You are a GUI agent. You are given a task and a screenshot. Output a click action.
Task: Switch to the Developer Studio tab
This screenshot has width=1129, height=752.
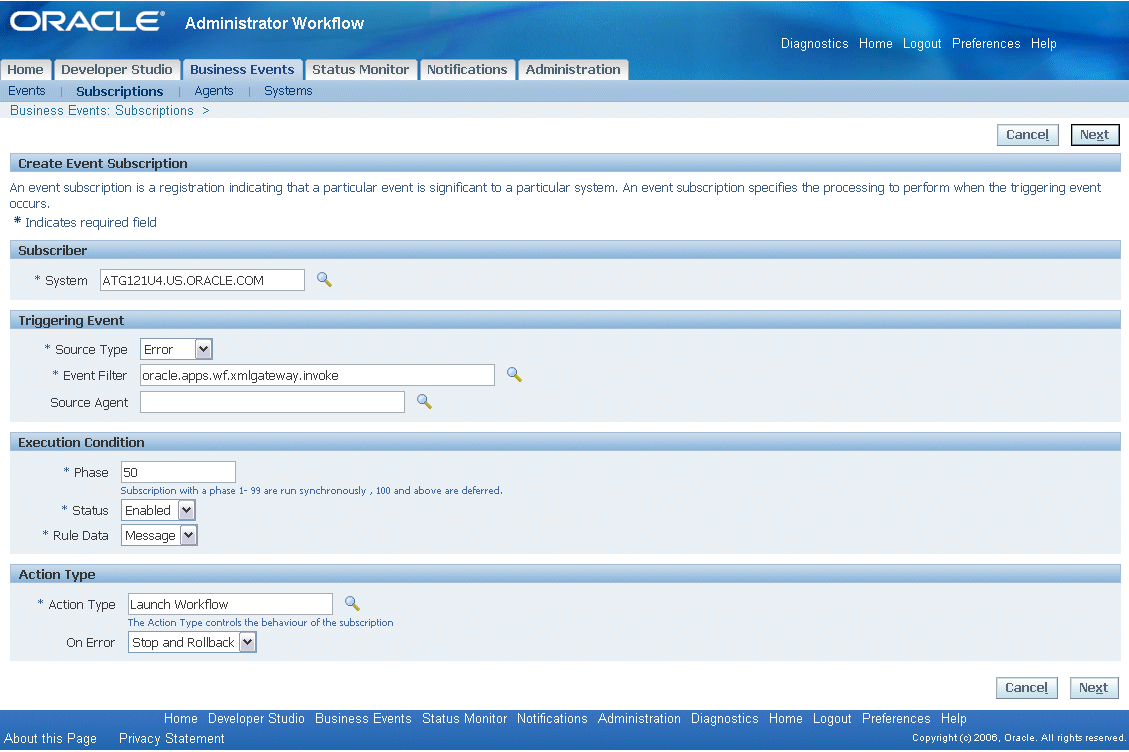pyautogui.click(x=117, y=70)
